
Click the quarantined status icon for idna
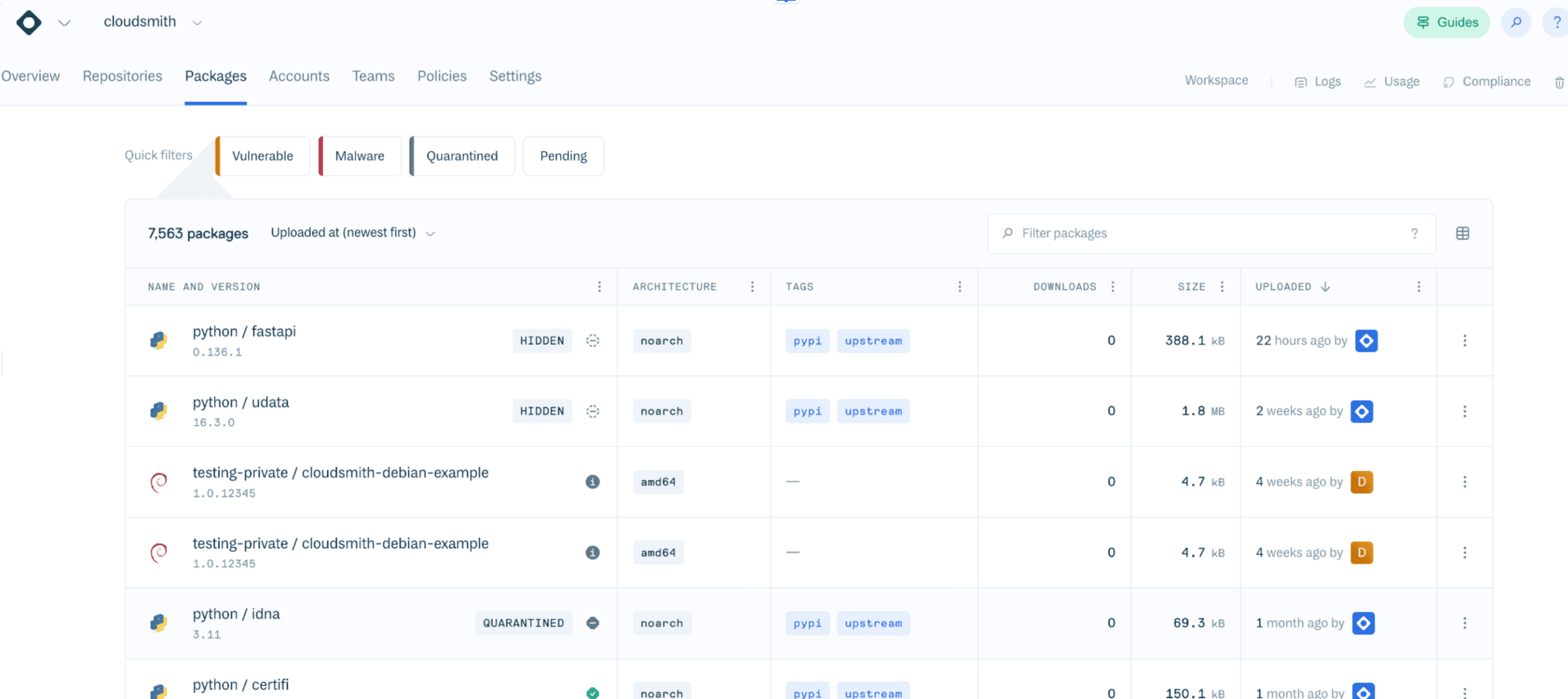click(593, 623)
